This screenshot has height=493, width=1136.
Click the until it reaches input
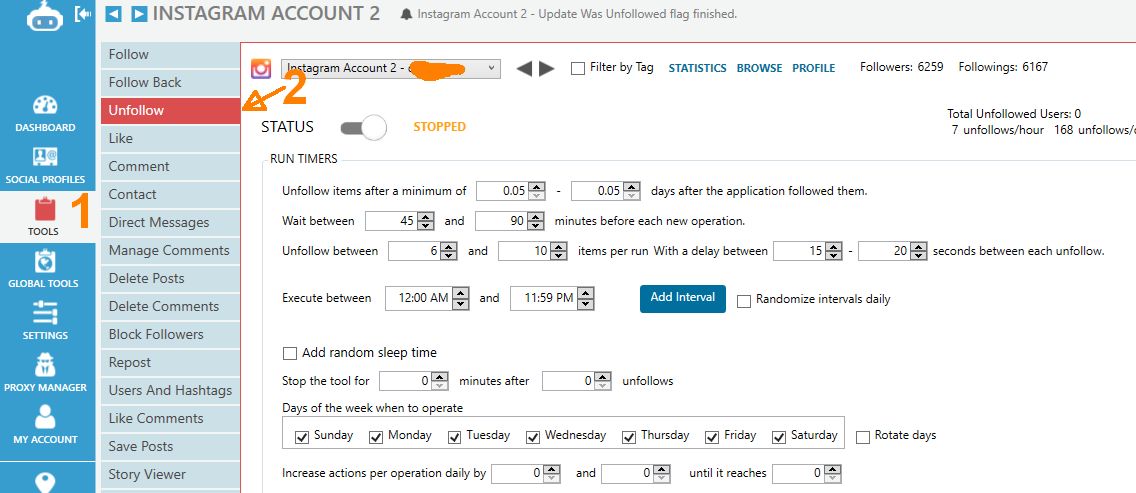point(798,473)
